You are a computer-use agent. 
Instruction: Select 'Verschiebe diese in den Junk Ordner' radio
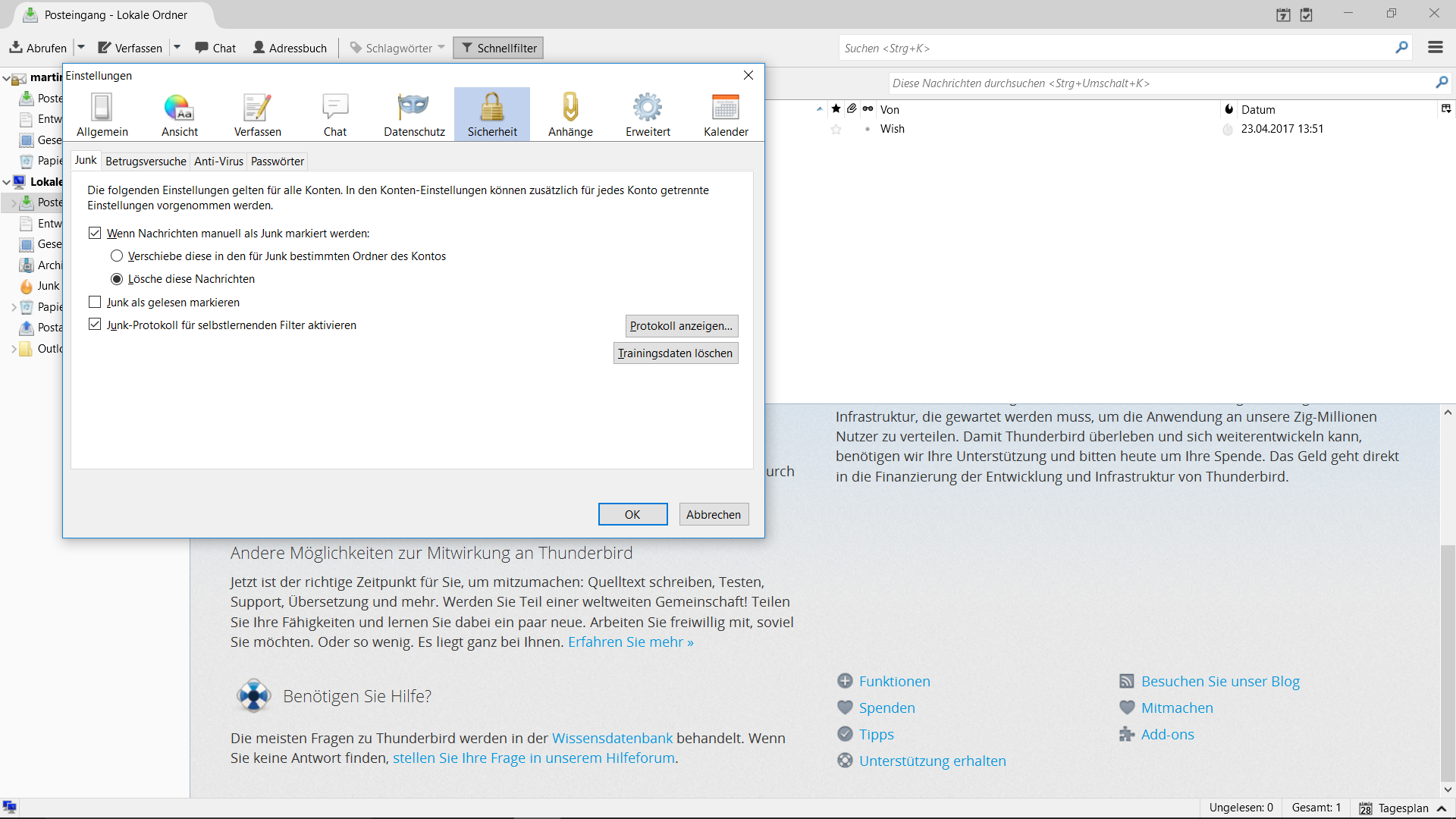pos(117,256)
